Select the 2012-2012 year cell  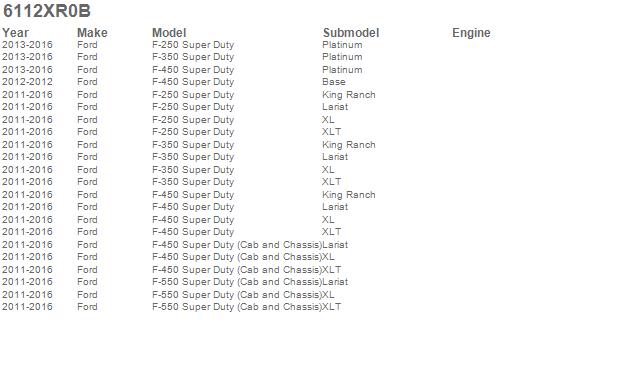tap(27, 82)
